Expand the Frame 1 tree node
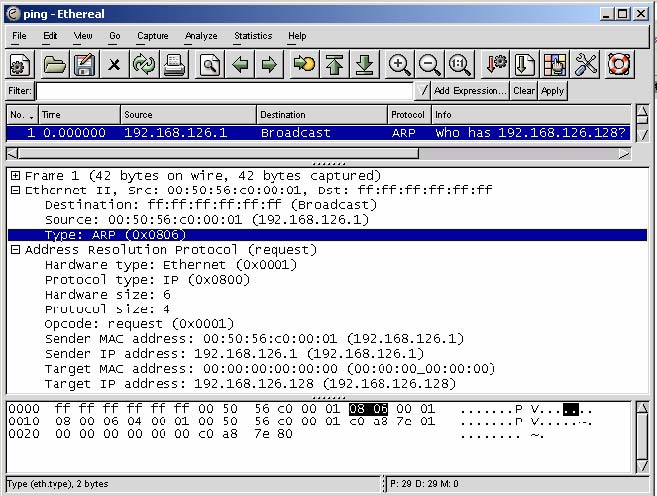 click(16, 176)
